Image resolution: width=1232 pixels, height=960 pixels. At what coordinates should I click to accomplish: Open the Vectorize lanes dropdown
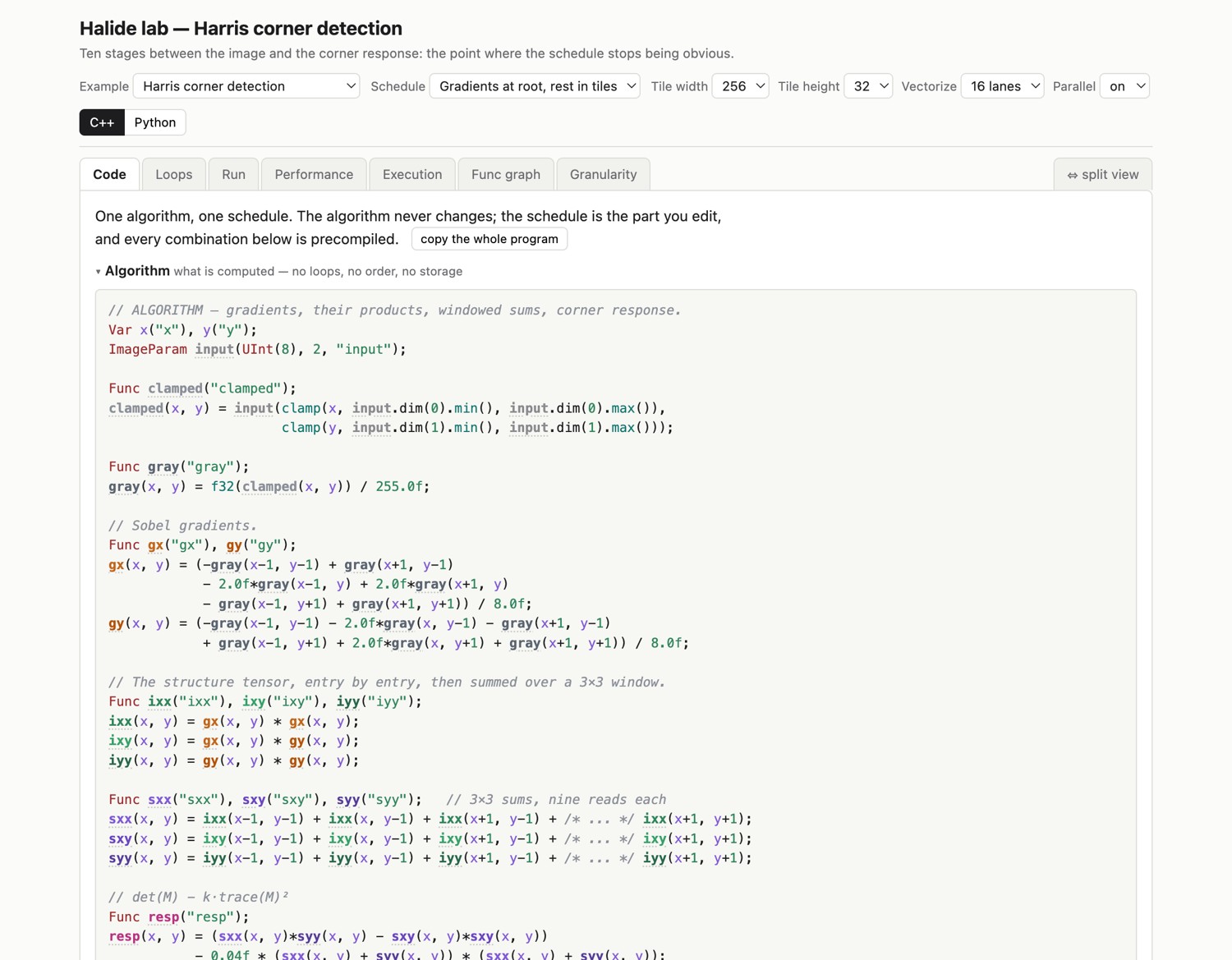click(x=1002, y=86)
